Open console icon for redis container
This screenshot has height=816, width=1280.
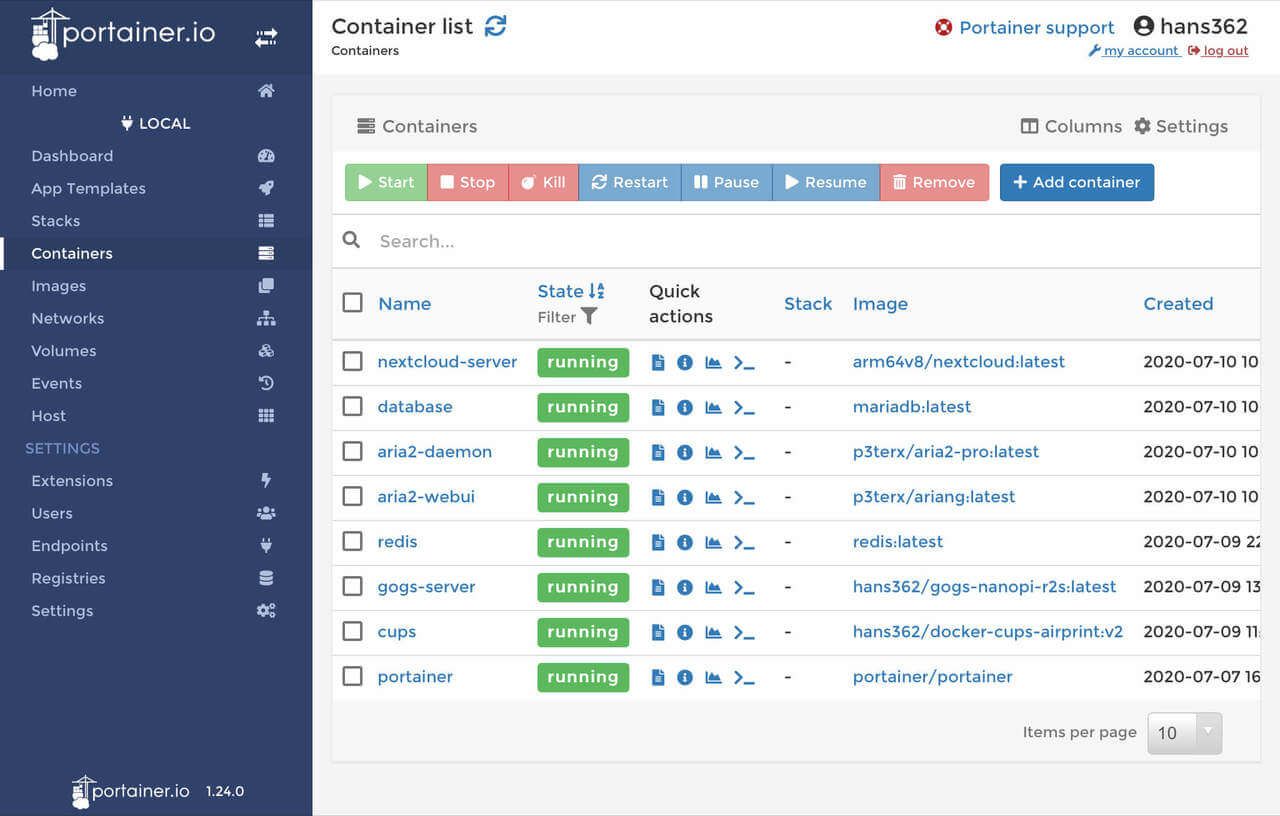[744, 543]
